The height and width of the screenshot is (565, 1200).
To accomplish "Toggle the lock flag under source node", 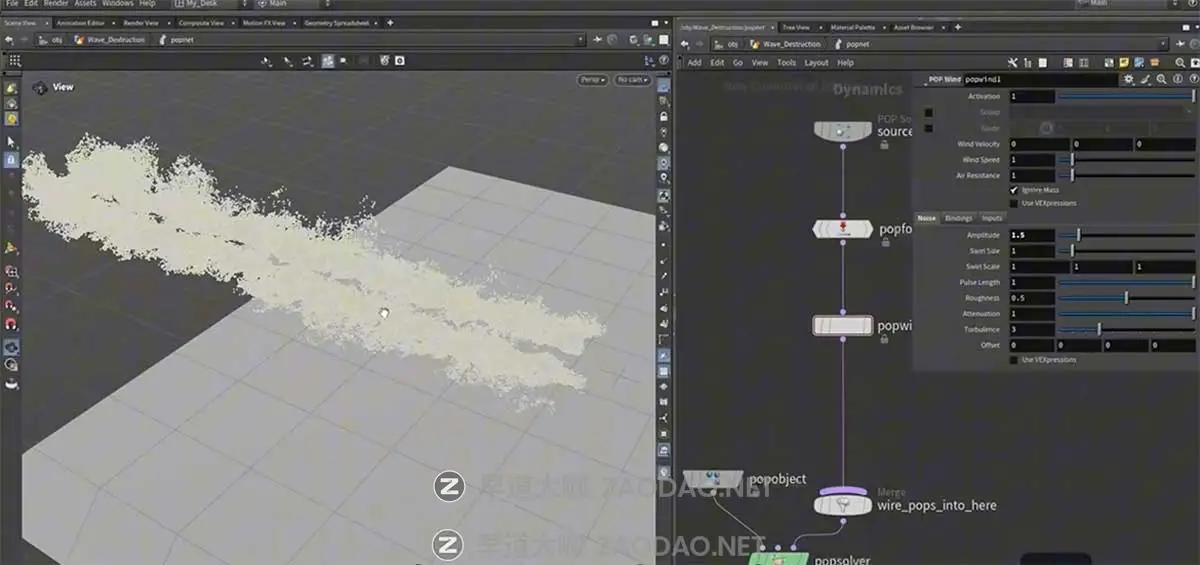I will pyautogui.click(x=884, y=145).
